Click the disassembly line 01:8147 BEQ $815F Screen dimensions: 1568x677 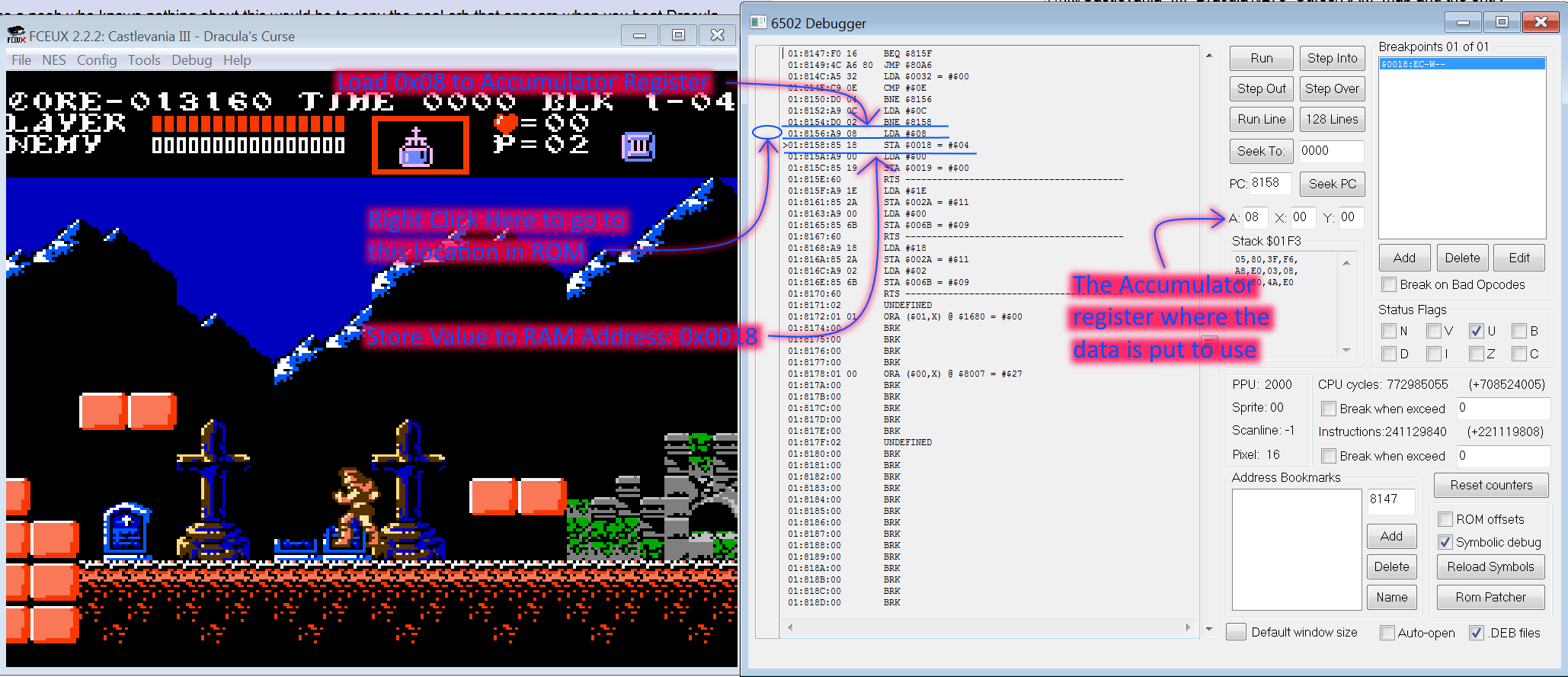pyautogui.click(x=859, y=53)
